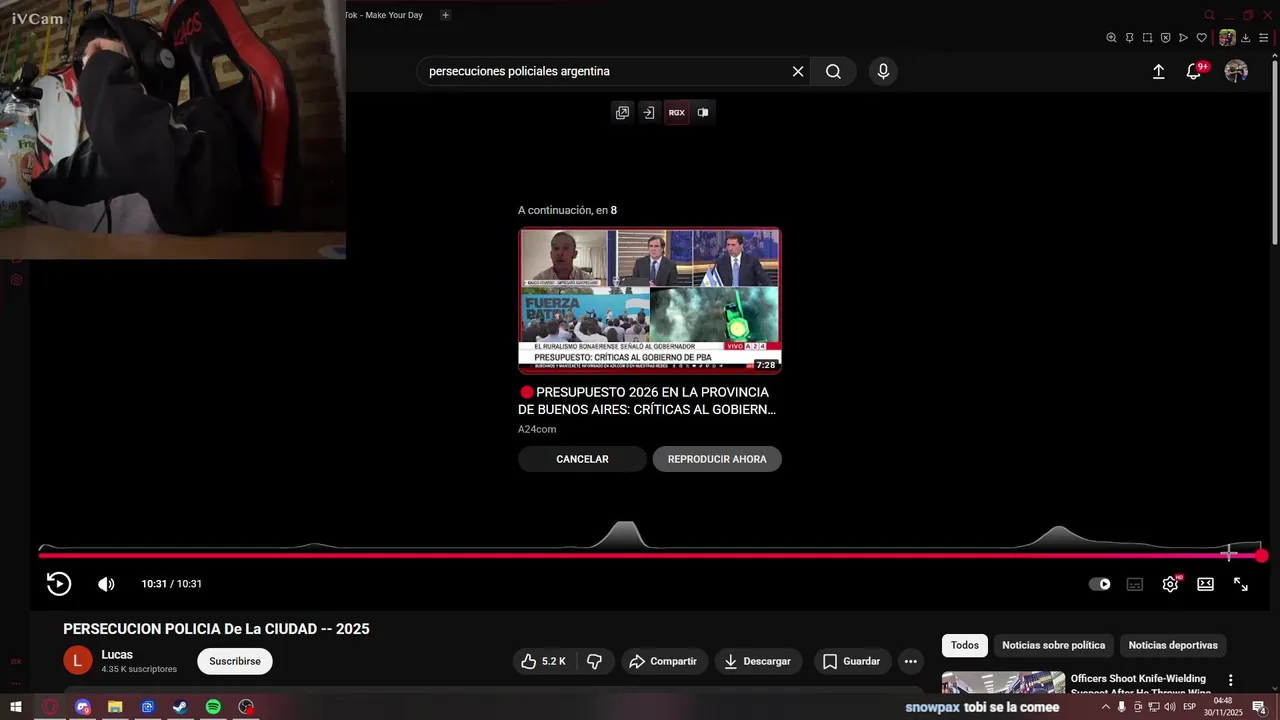Open options for Officers Shoot video
Image resolution: width=1280 pixels, height=720 pixels.
(x=1231, y=680)
